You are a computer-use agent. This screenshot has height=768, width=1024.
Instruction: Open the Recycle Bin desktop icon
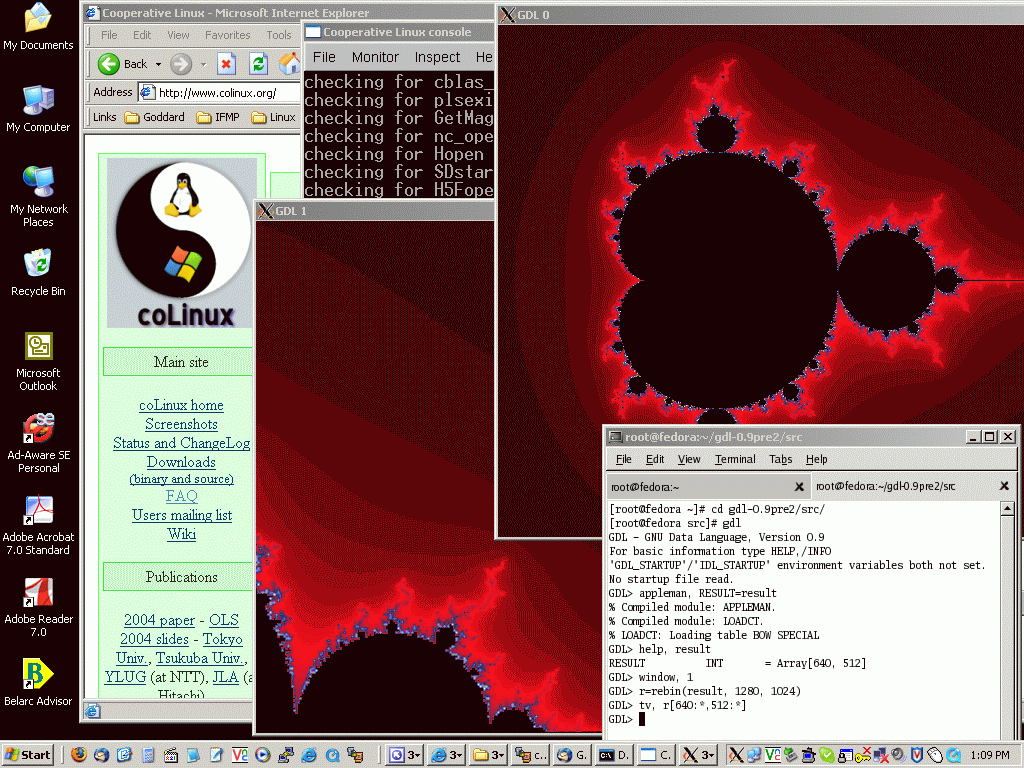click(38, 265)
